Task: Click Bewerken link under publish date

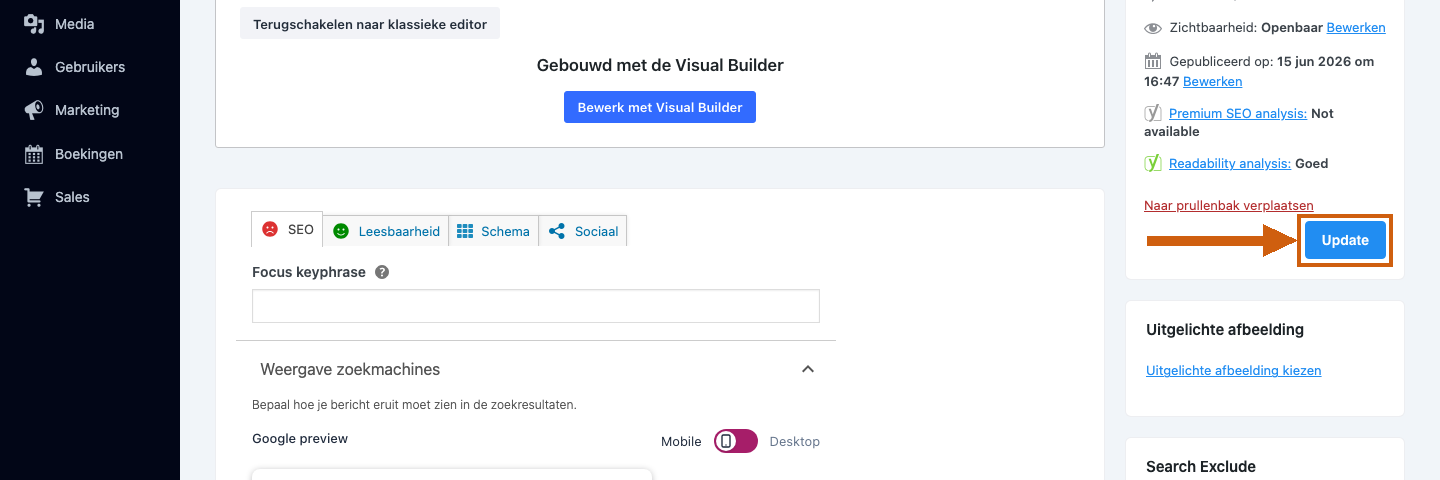Action: [1212, 81]
